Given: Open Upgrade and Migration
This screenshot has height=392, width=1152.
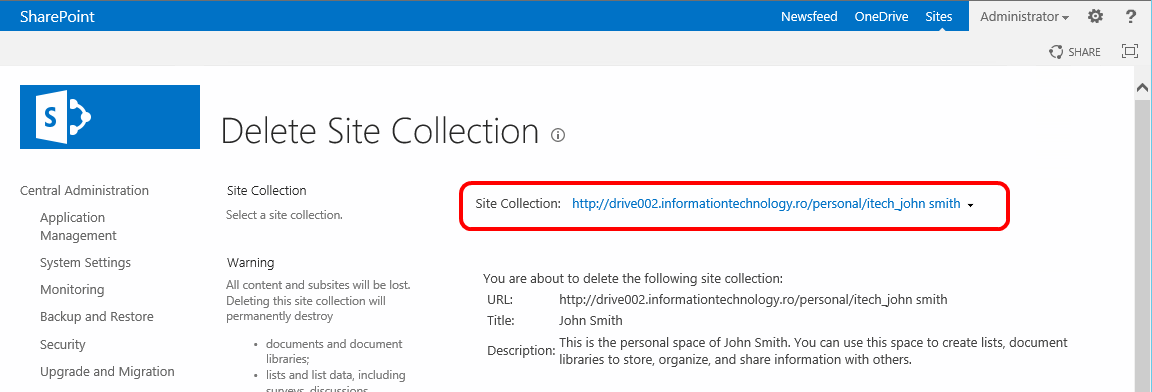Looking at the screenshot, I should tap(107, 371).
